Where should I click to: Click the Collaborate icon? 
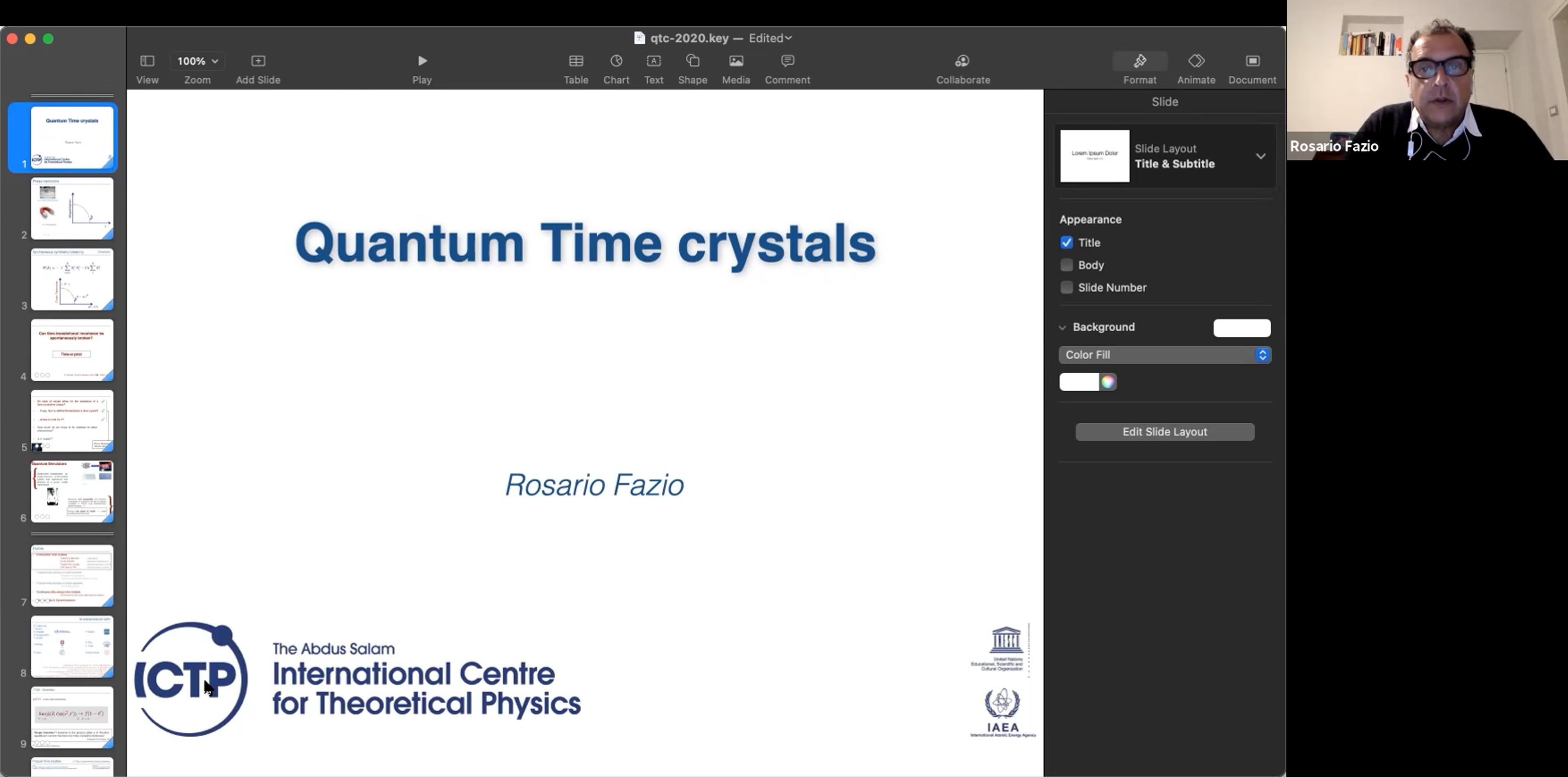(962, 61)
